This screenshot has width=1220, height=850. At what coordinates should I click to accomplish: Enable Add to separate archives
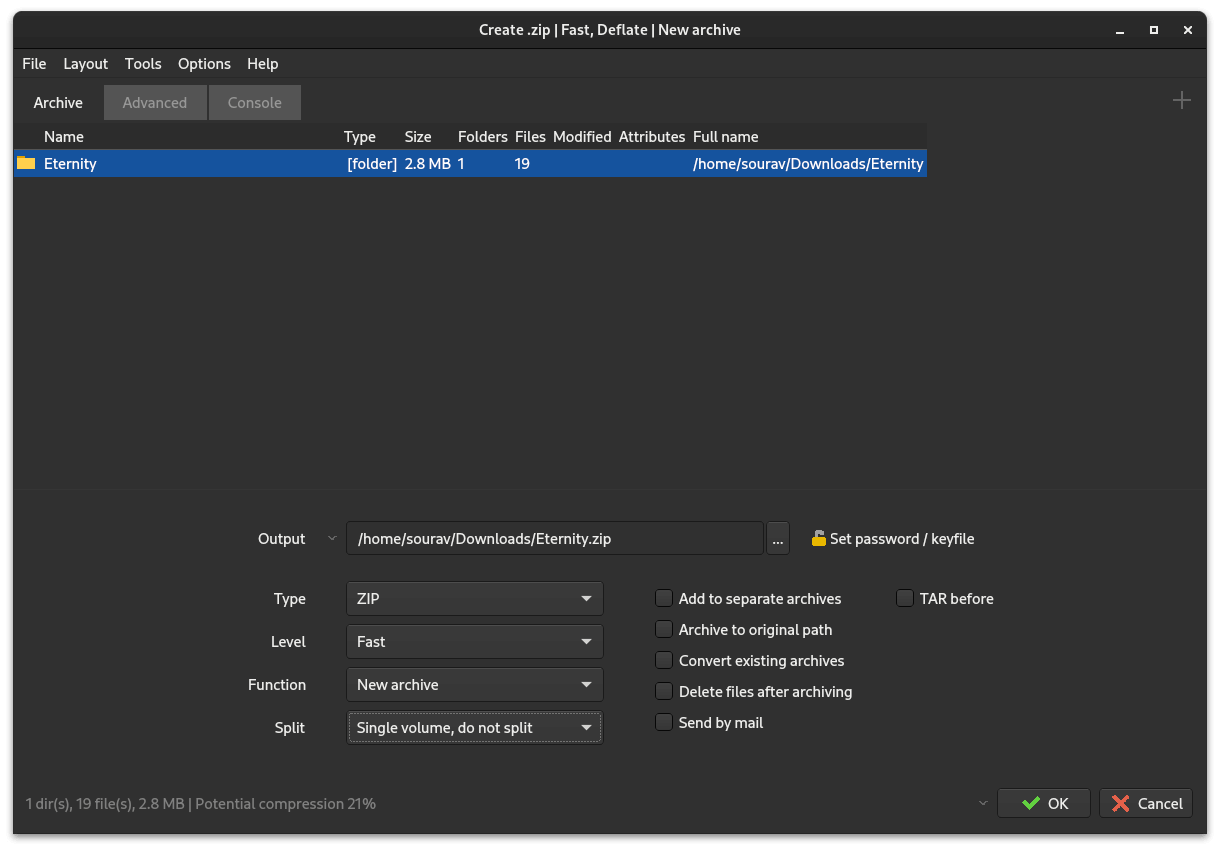[664, 598]
